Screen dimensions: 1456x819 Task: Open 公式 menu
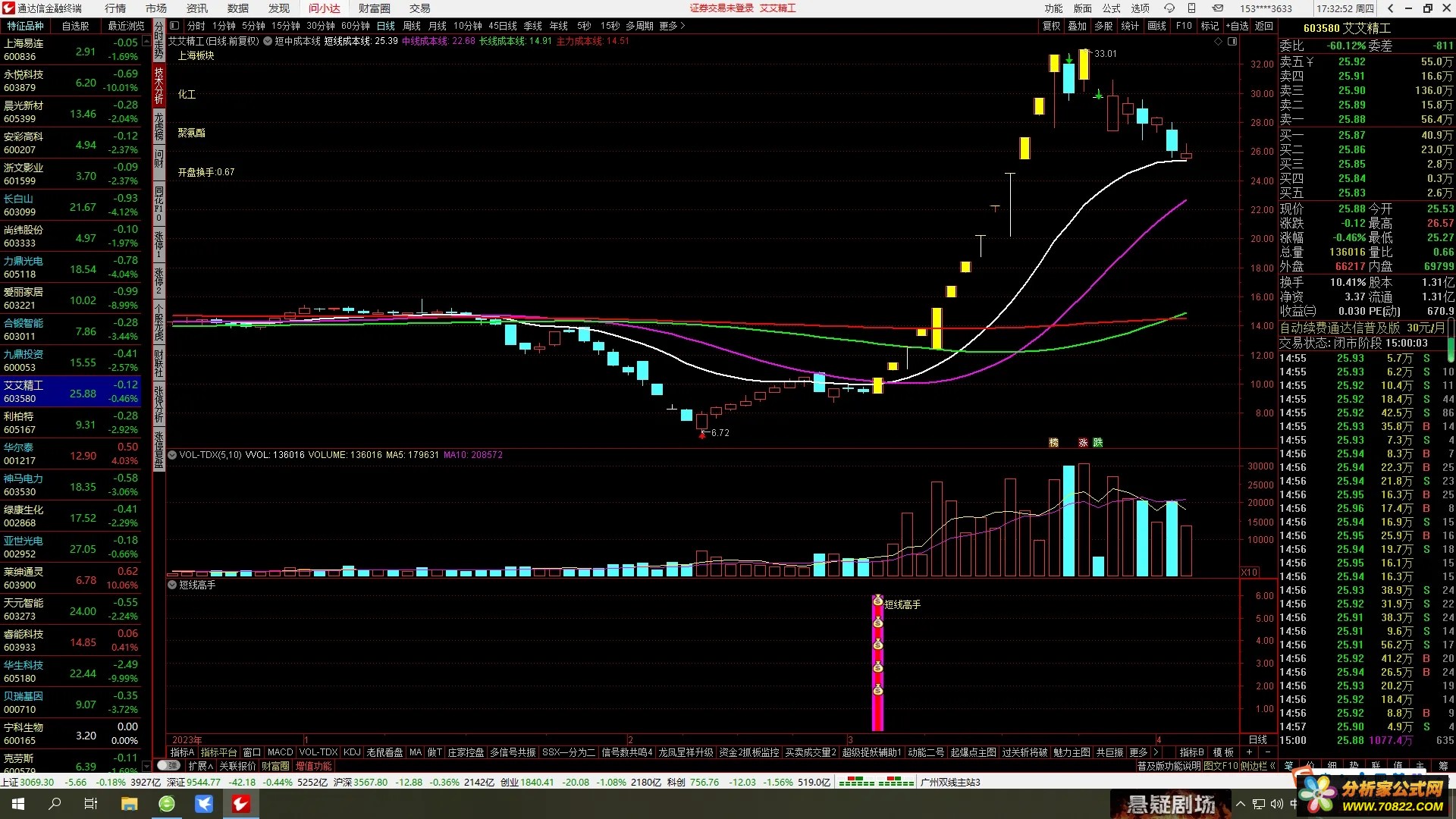[1112, 8]
